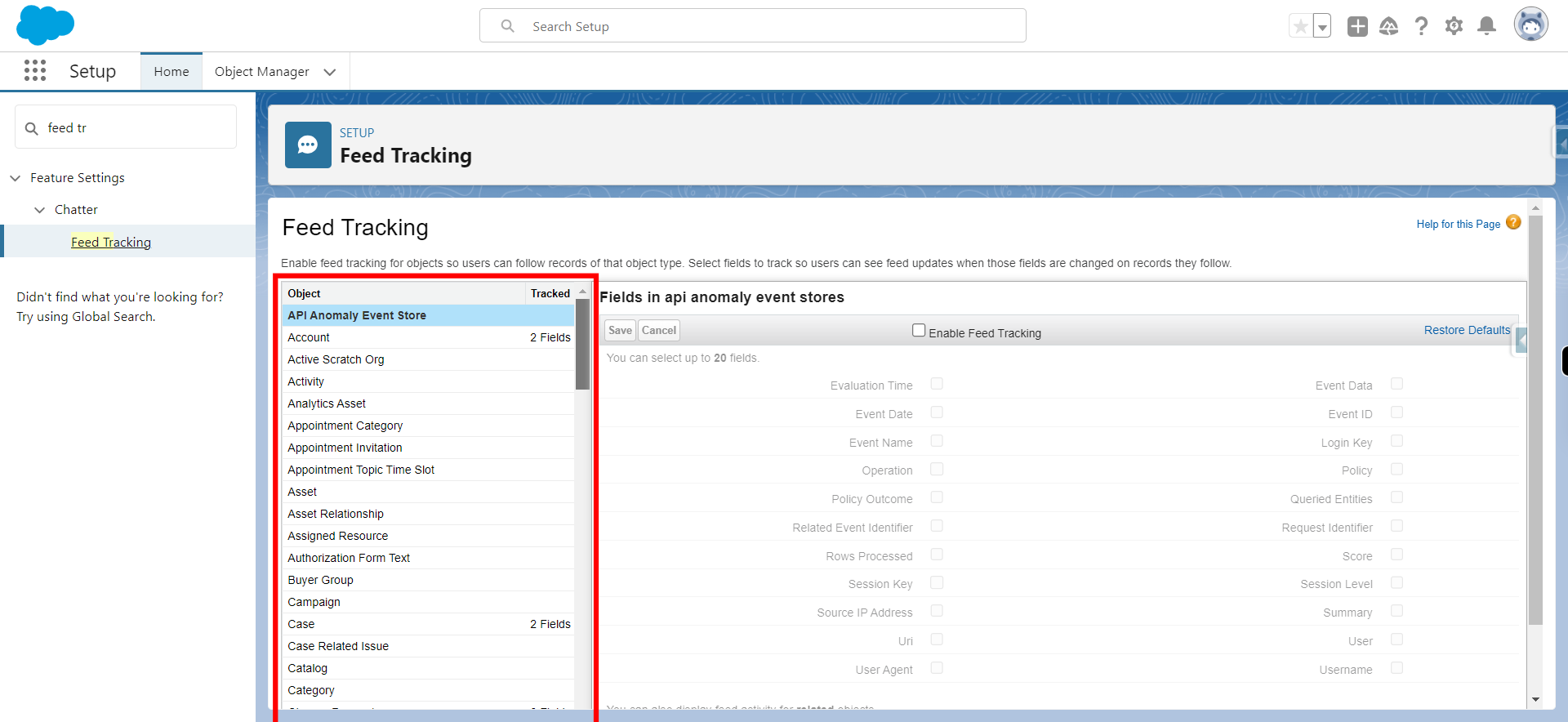The height and width of the screenshot is (722, 1568).
Task: Select the Case Related Issue object
Action: 428,646
